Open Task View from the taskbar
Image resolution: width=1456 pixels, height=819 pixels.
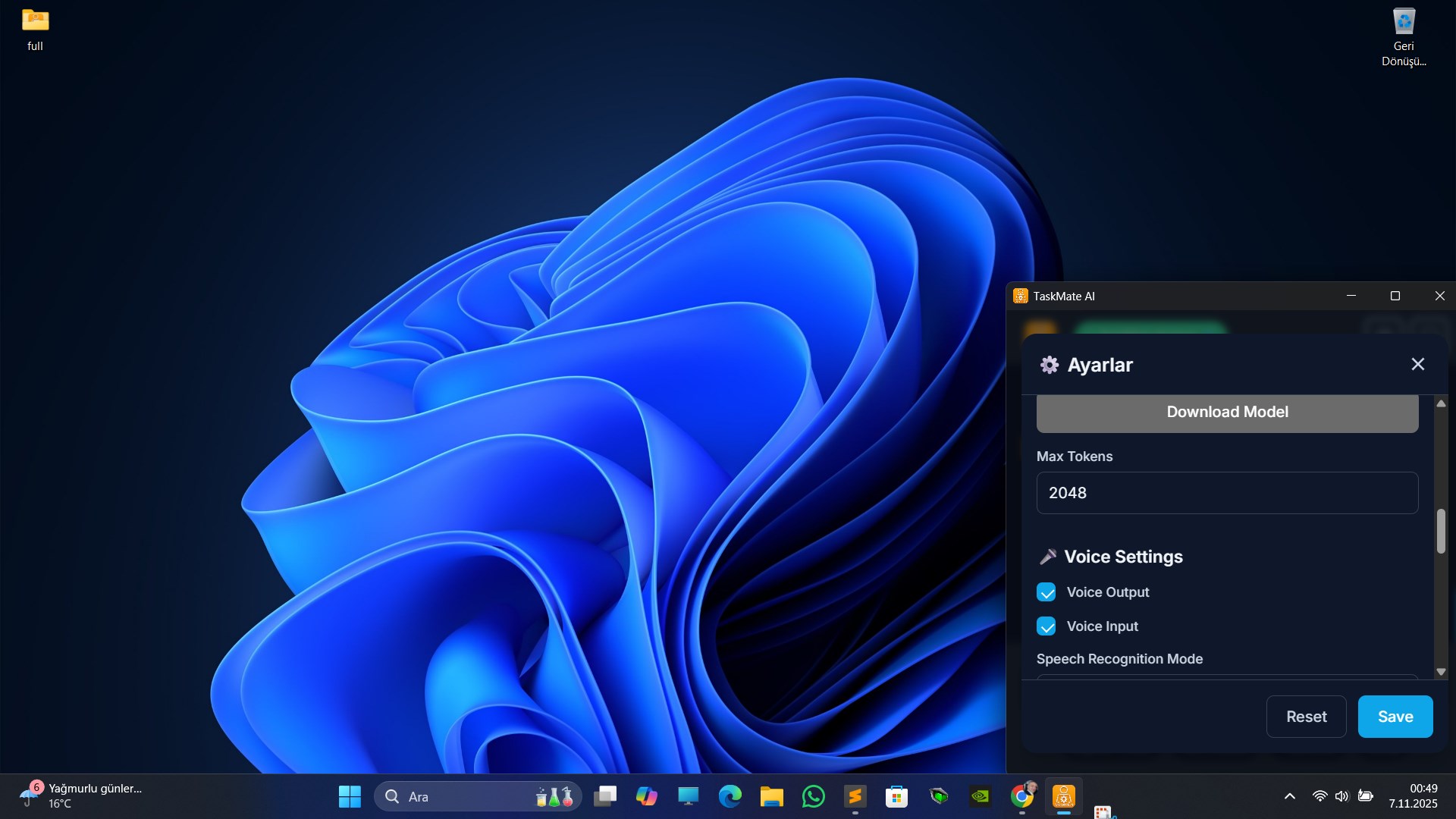click(x=605, y=796)
